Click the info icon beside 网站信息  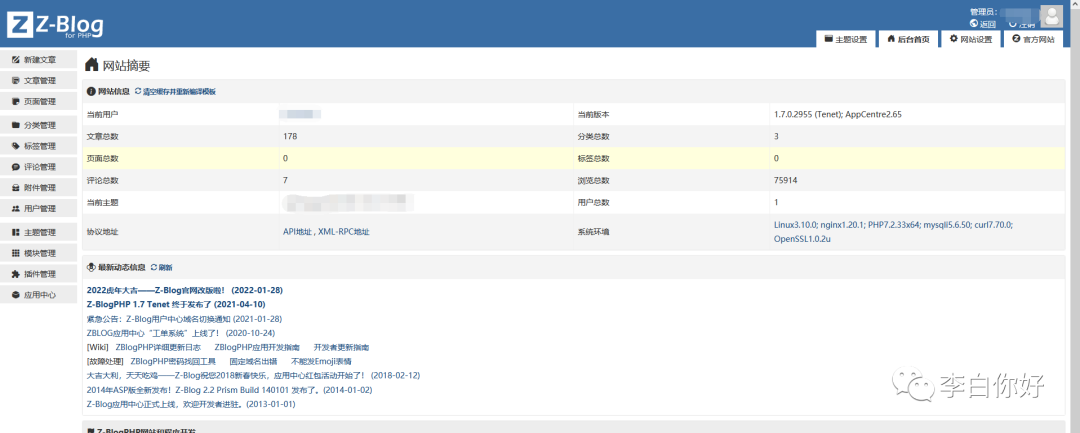click(91, 92)
